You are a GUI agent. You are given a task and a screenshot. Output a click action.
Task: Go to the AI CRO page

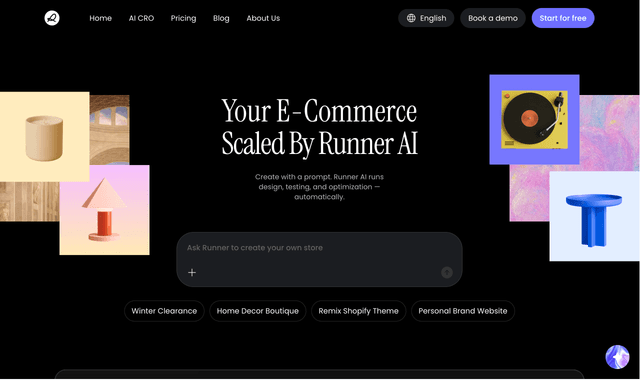click(x=141, y=18)
